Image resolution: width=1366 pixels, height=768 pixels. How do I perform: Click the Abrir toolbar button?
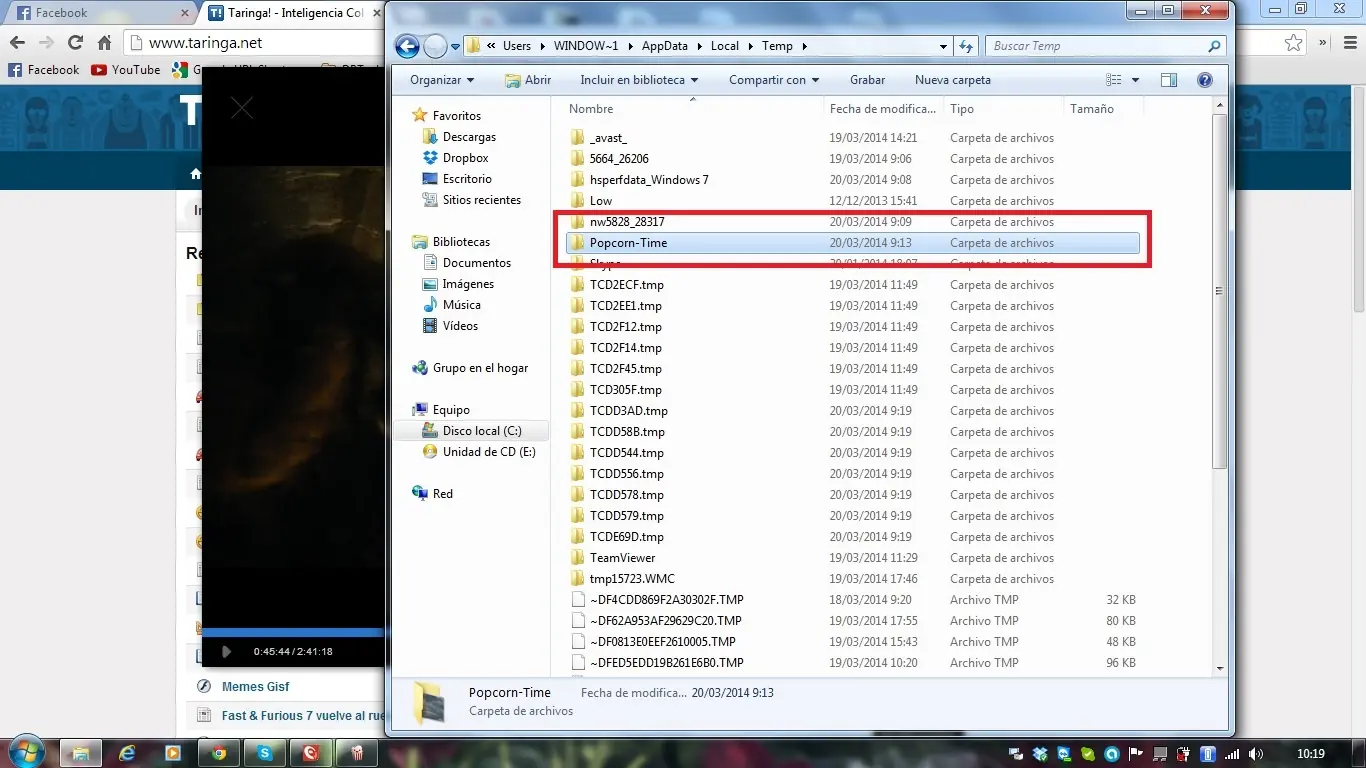tap(528, 80)
